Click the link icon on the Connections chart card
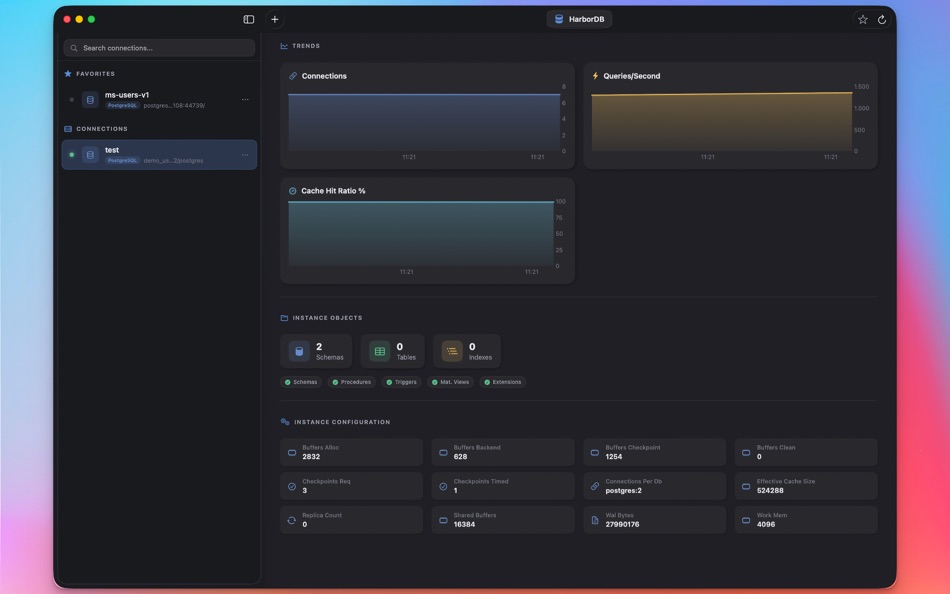The width and height of the screenshot is (950, 594). point(293,75)
